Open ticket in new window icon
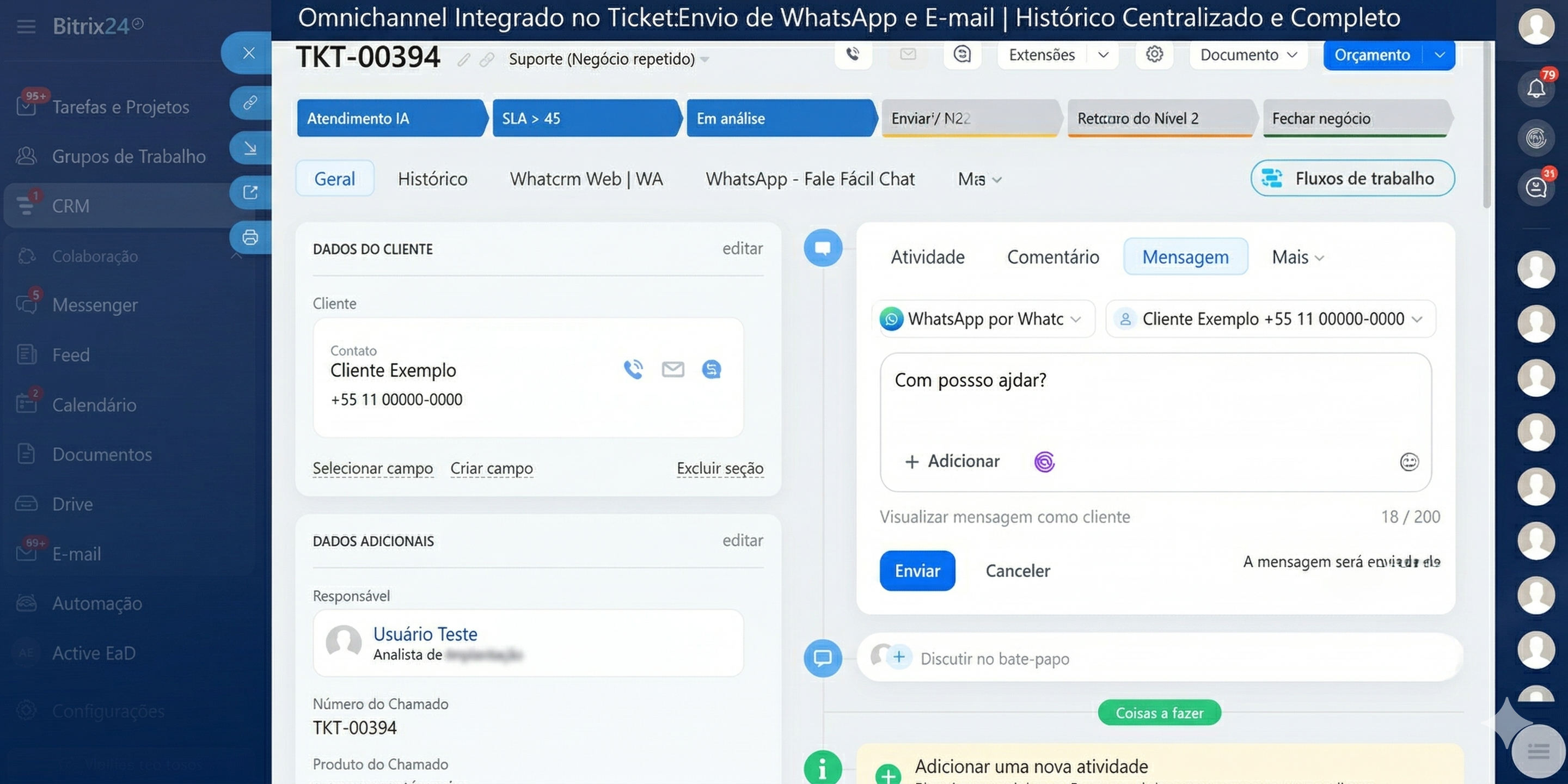This screenshot has height=784, width=1568. tap(250, 192)
